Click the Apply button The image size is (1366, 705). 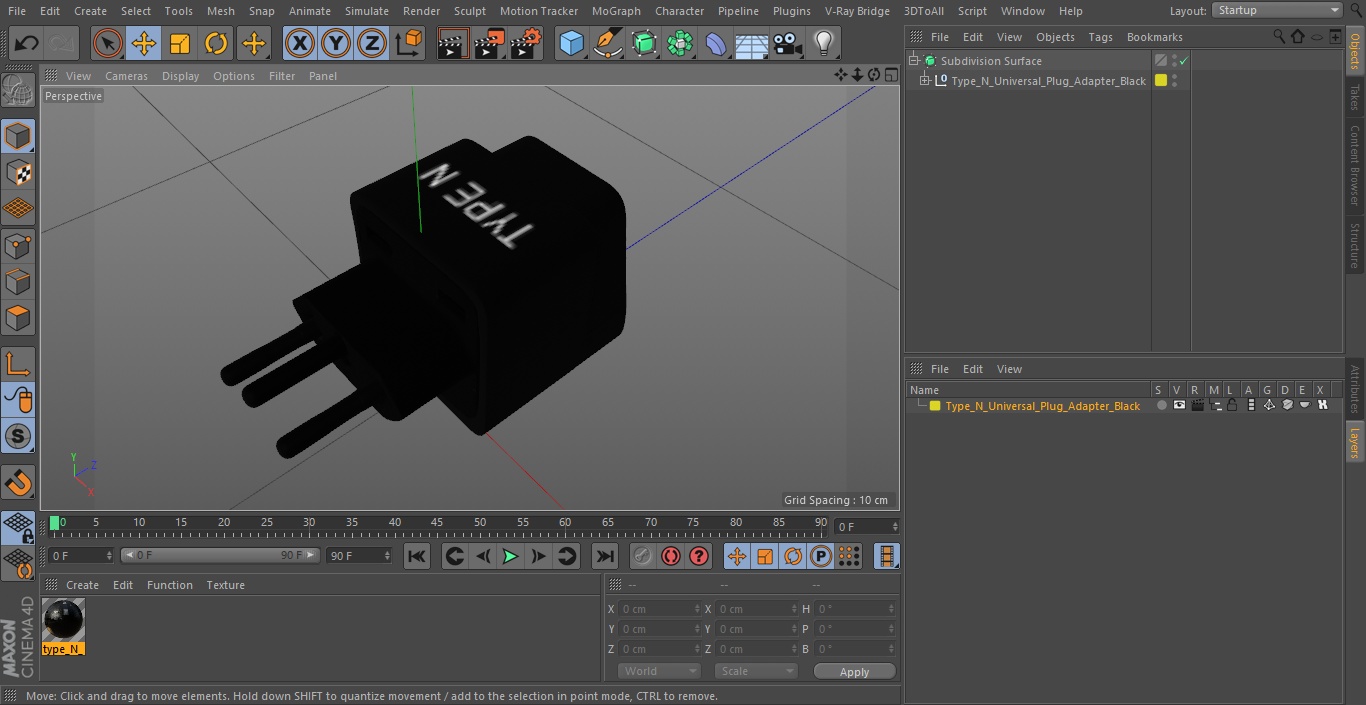tap(854, 672)
